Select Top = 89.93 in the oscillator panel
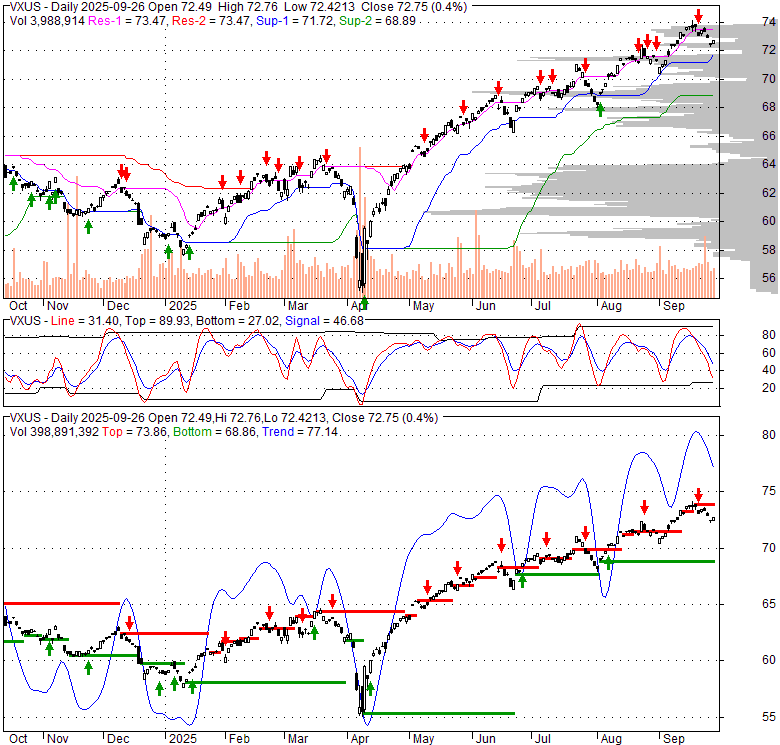This screenshot has width=780, height=745. click(x=158, y=321)
